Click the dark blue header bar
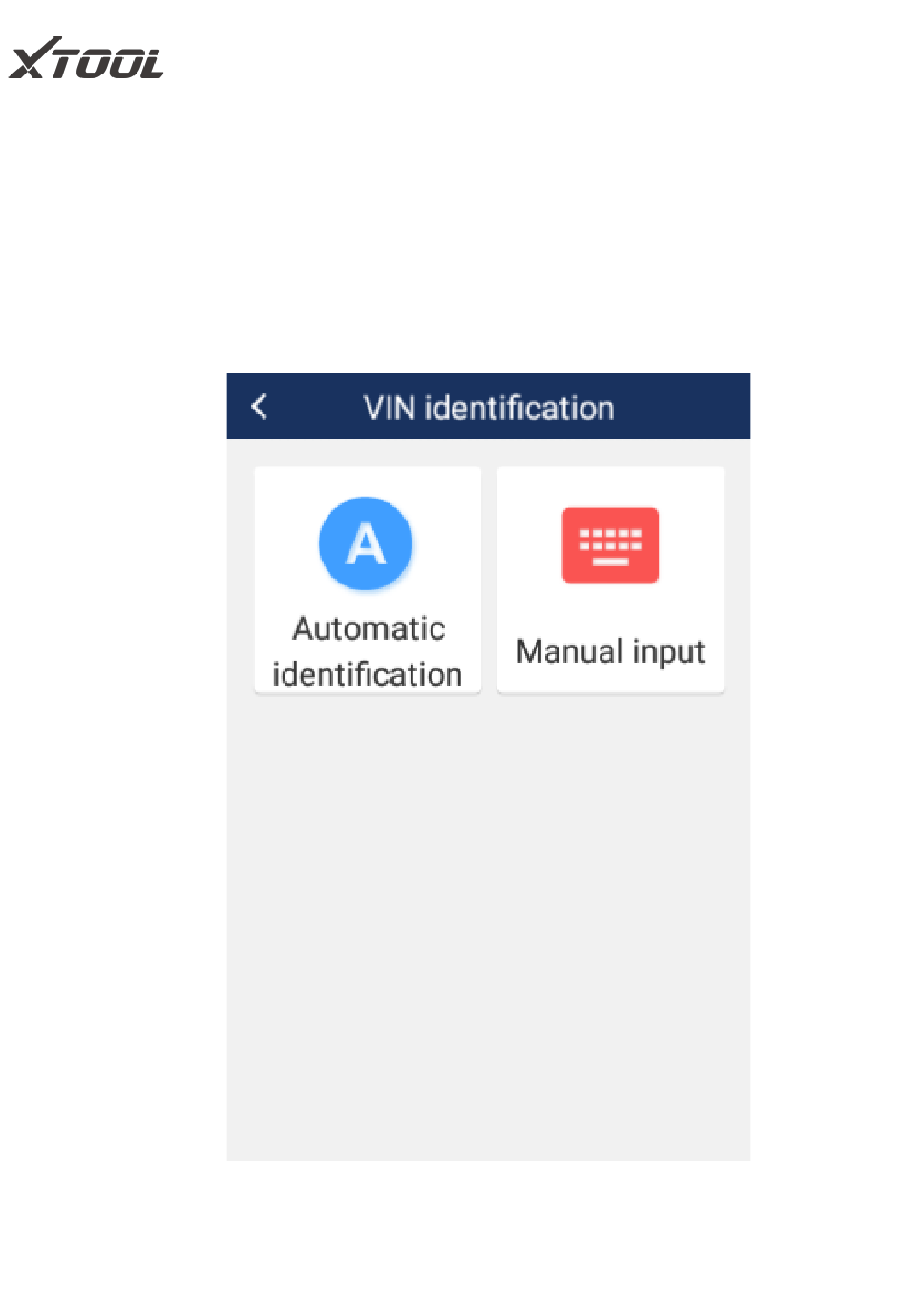The width and height of the screenshot is (907, 1316). tap(489, 407)
